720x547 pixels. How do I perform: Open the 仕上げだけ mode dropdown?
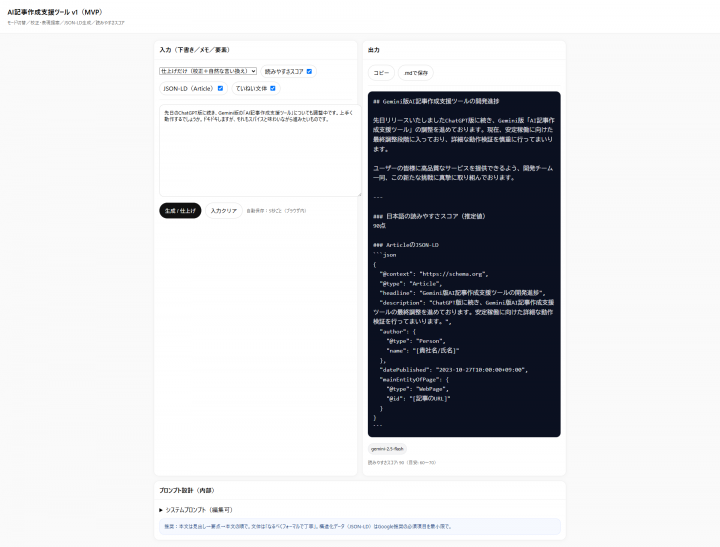pos(208,71)
